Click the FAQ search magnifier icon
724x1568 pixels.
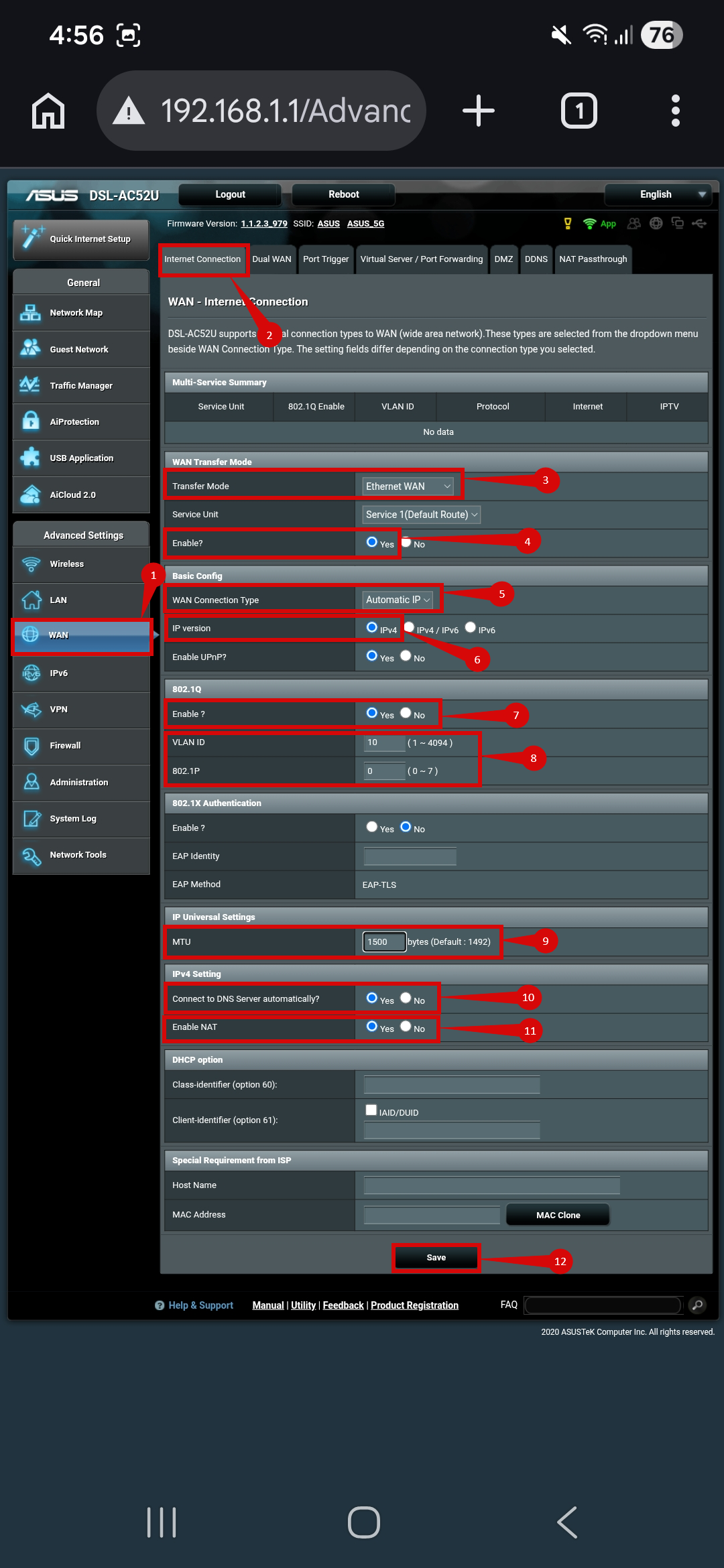(697, 1305)
